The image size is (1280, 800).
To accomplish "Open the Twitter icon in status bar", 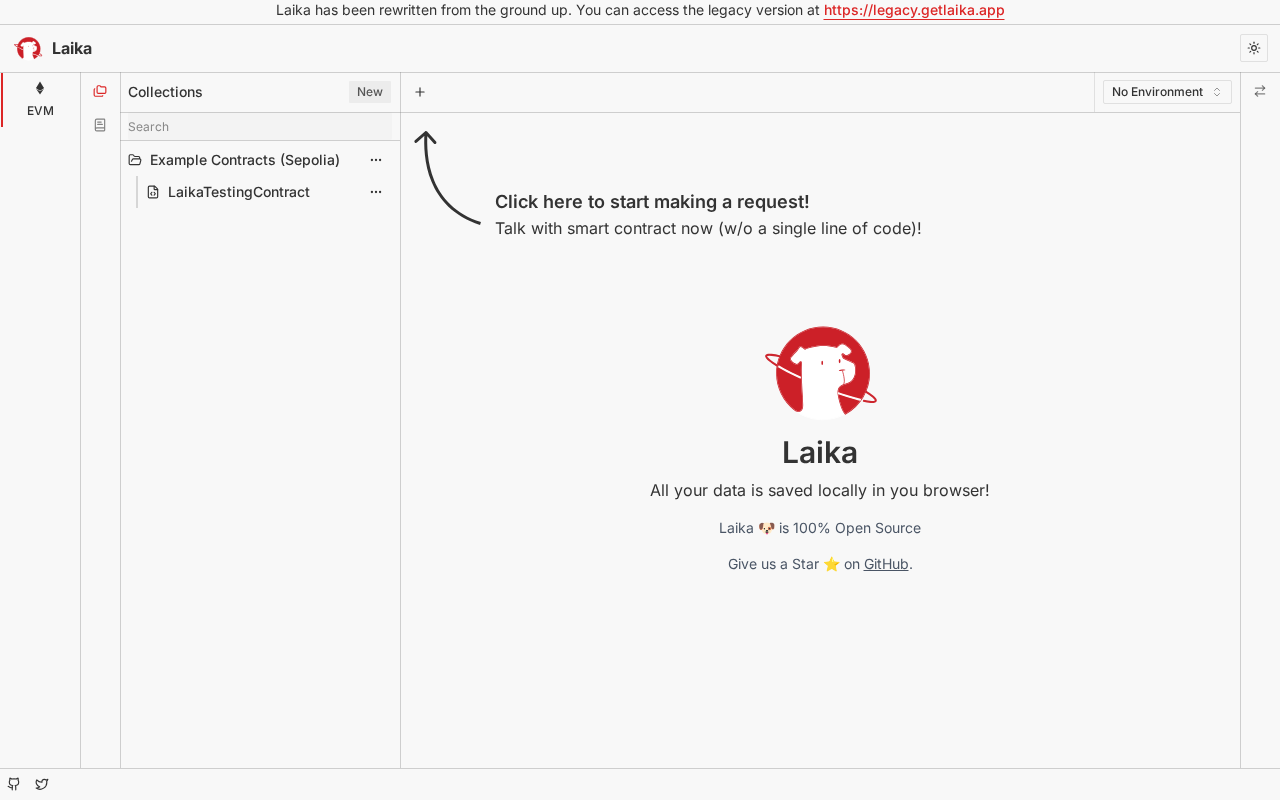I will tap(42, 784).
